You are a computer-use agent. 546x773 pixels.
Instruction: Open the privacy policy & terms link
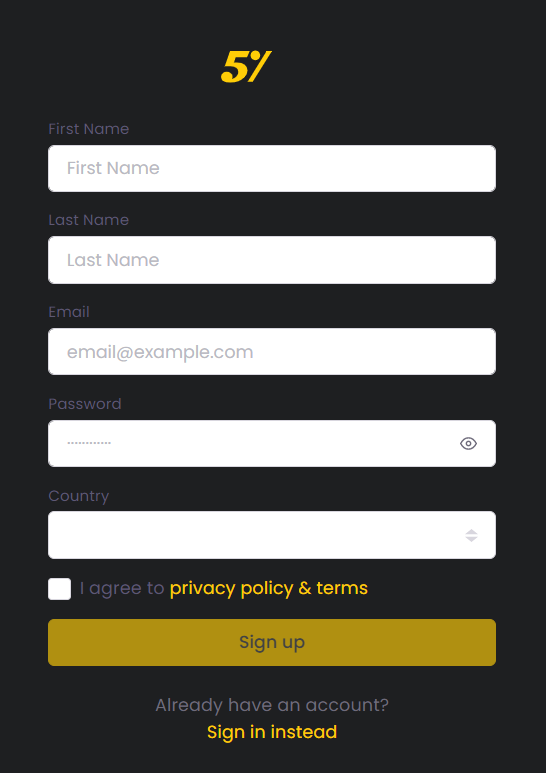pos(269,588)
